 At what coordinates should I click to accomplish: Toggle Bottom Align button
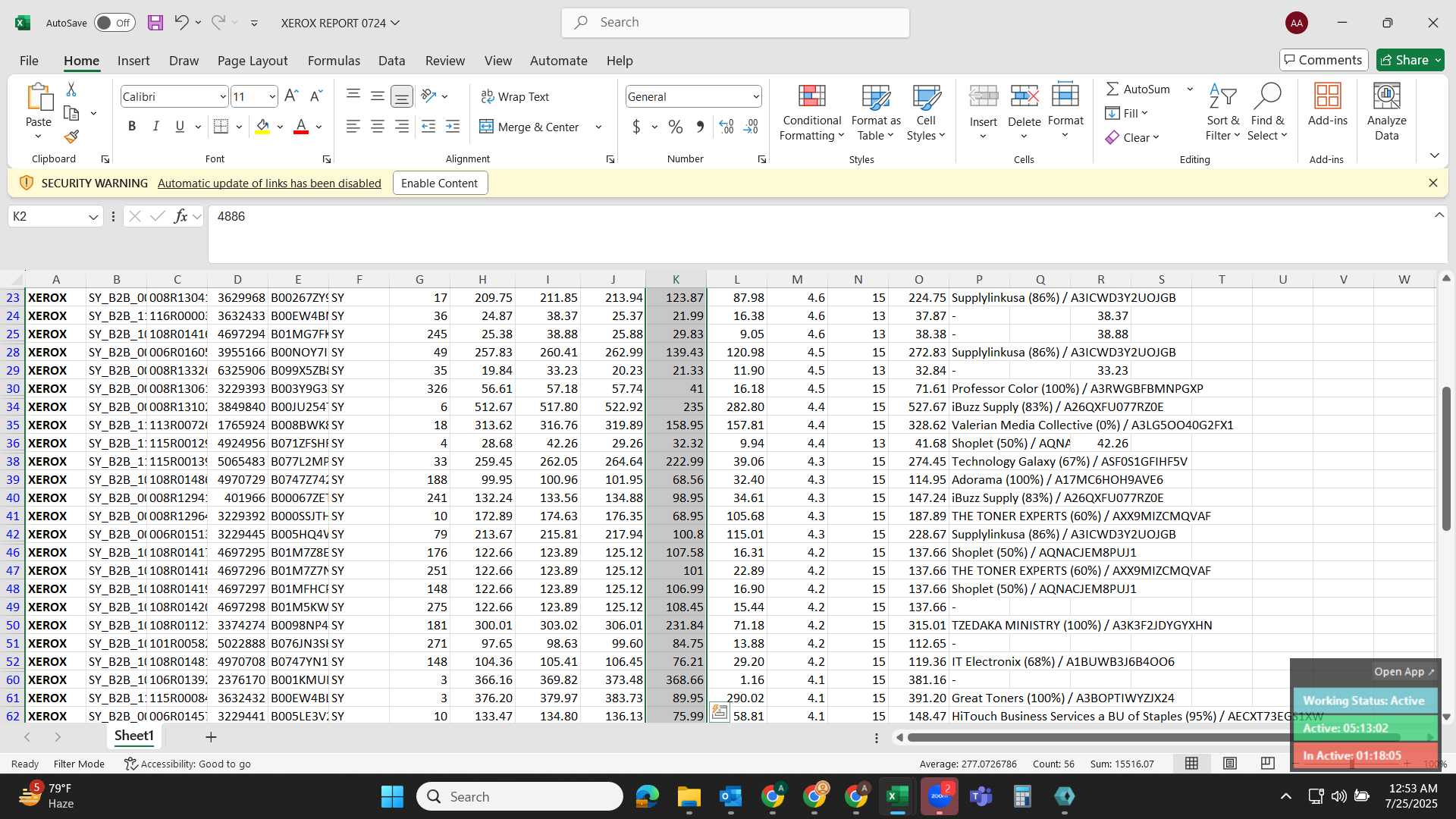tap(402, 96)
